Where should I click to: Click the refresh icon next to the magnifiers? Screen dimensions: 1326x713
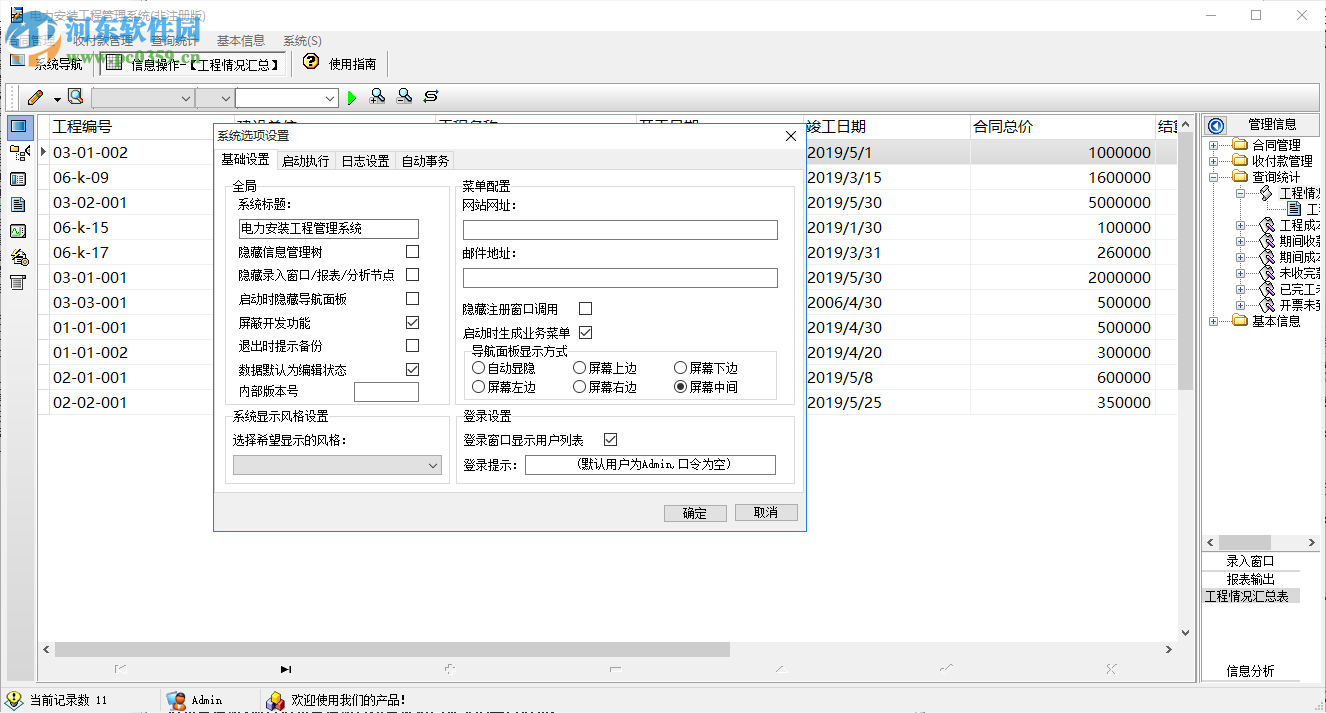pos(430,97)
